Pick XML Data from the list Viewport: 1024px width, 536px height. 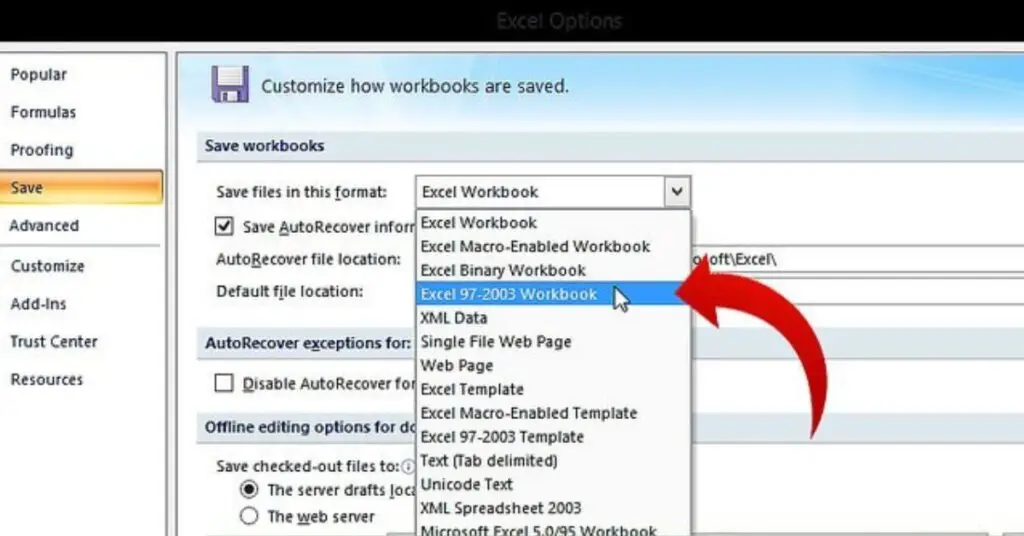point(553,318)
